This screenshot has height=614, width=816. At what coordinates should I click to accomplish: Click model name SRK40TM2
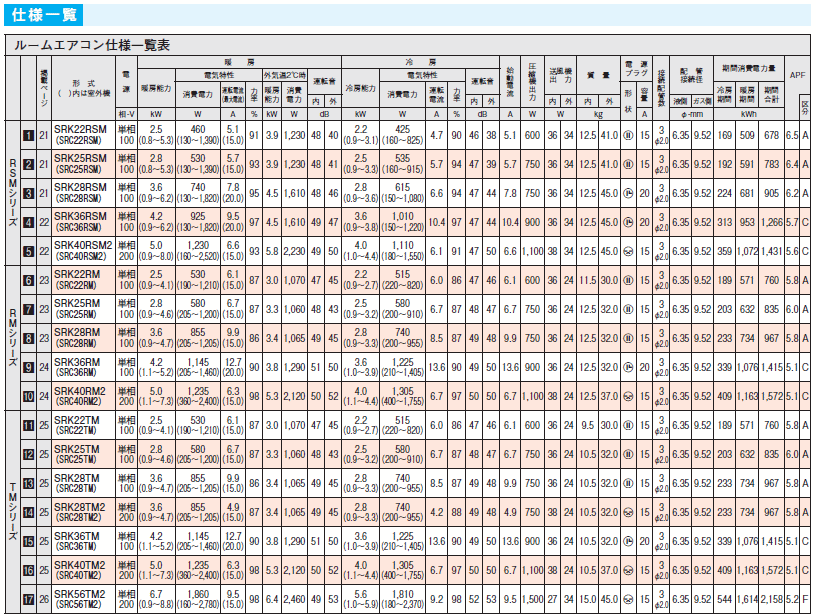[x=80, y=565]
